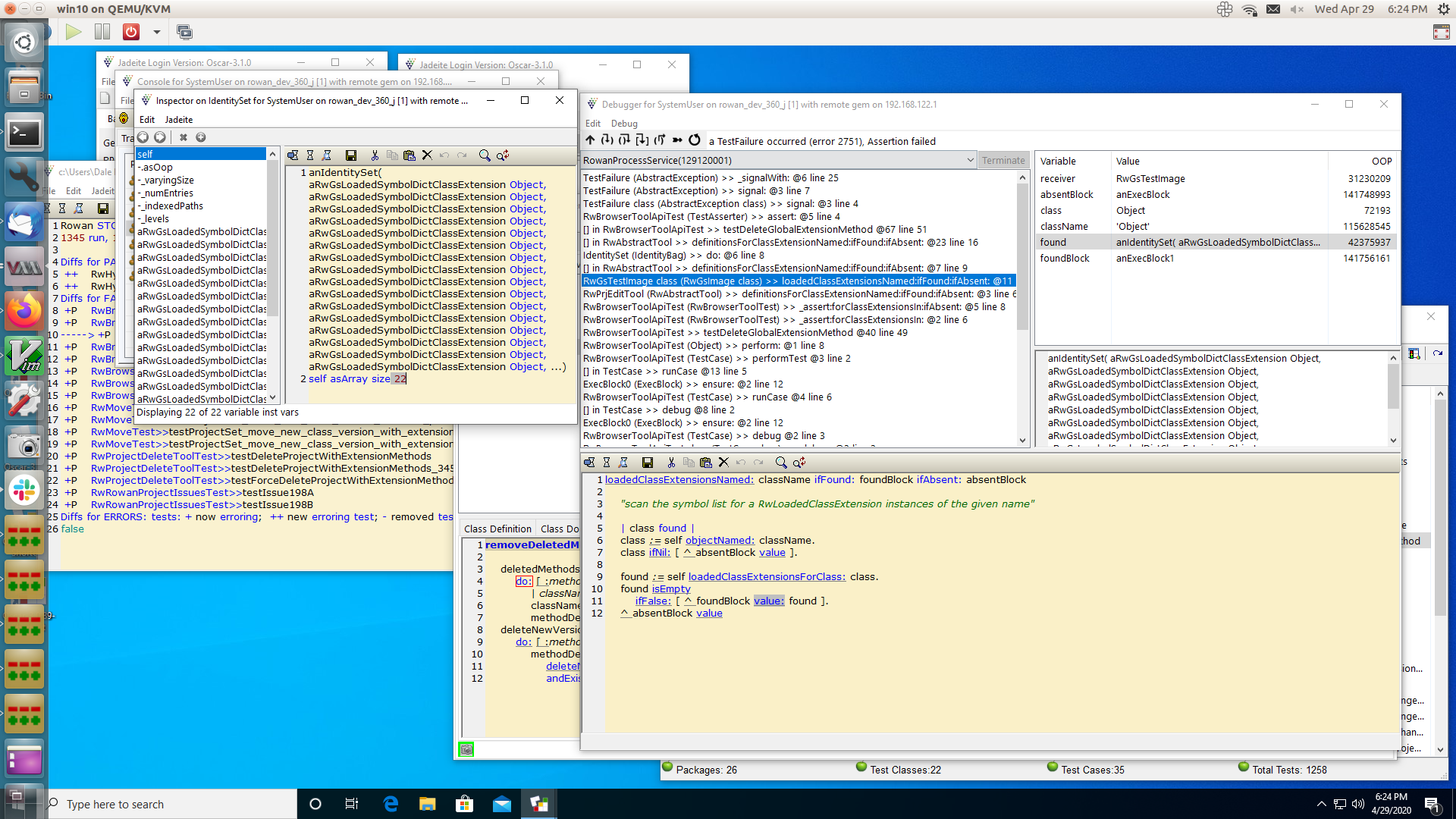Click the Inspector variable list scrollbar
This screenshot has width=1456, height=819.
(273, 237)
